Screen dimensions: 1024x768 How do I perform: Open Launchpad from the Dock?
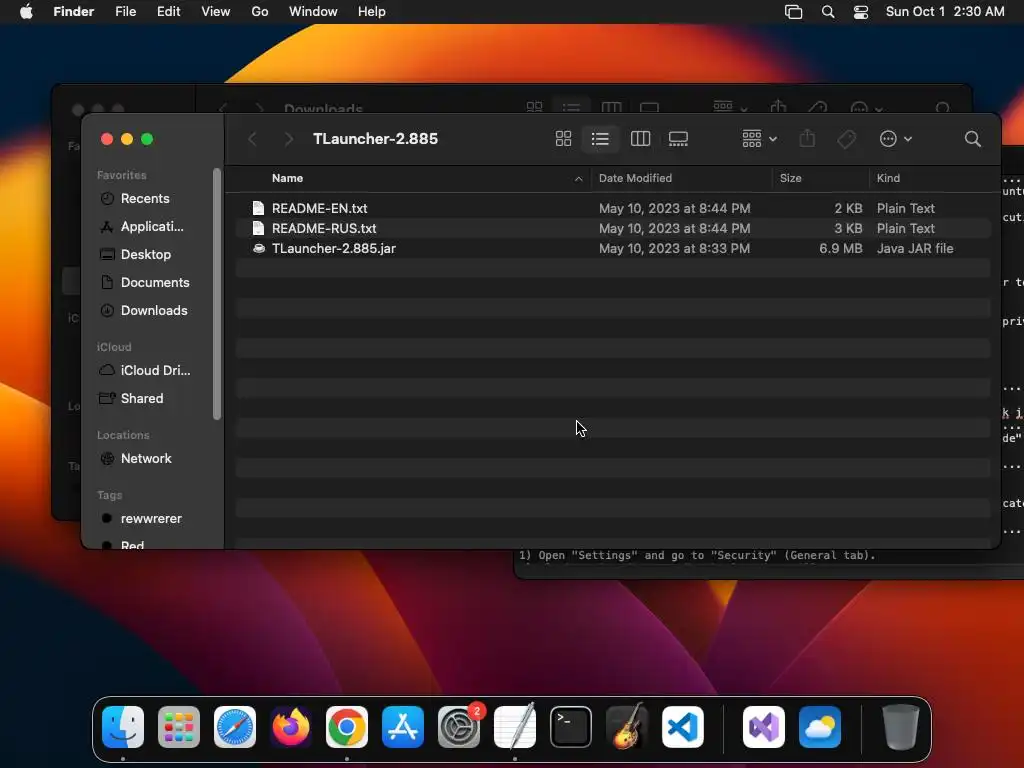pyautogui.click(x=179, y=727)
